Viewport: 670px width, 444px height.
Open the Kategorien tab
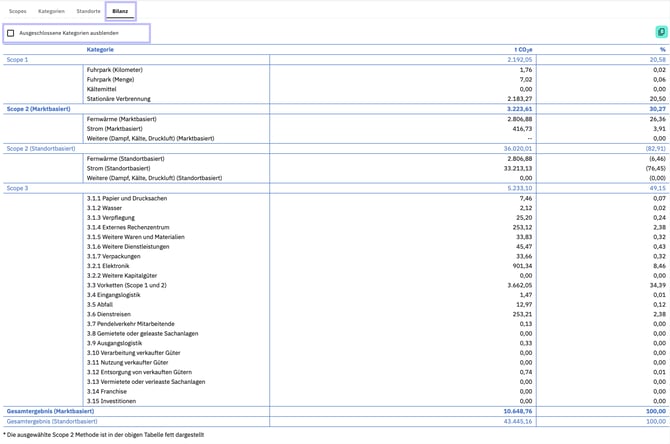coord(52,10)
